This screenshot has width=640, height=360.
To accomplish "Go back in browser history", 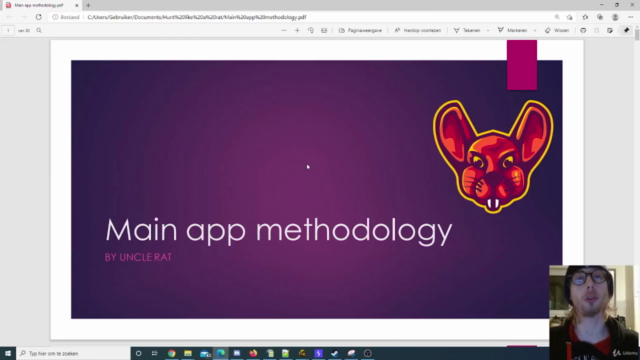I will click(x=9, y=17).
